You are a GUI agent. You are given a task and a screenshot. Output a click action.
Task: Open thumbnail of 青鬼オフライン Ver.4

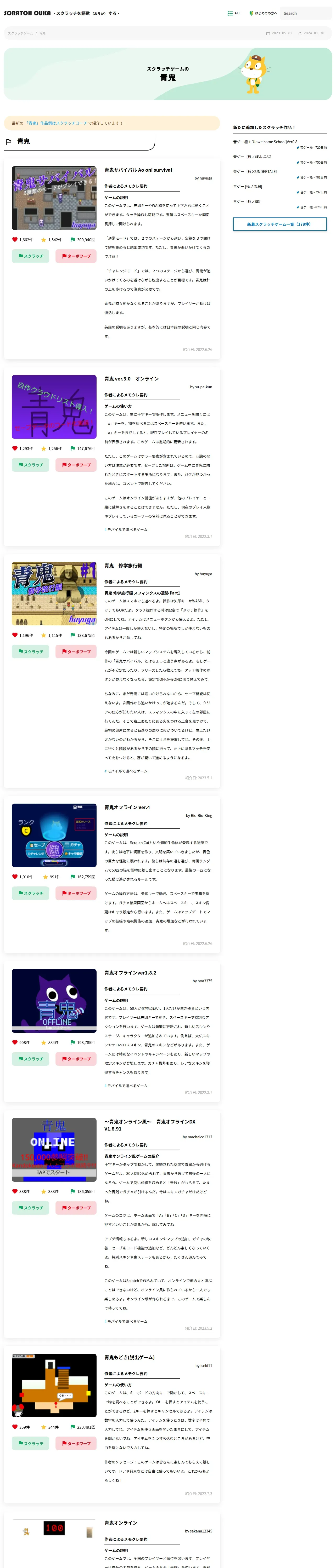point(54,835)
